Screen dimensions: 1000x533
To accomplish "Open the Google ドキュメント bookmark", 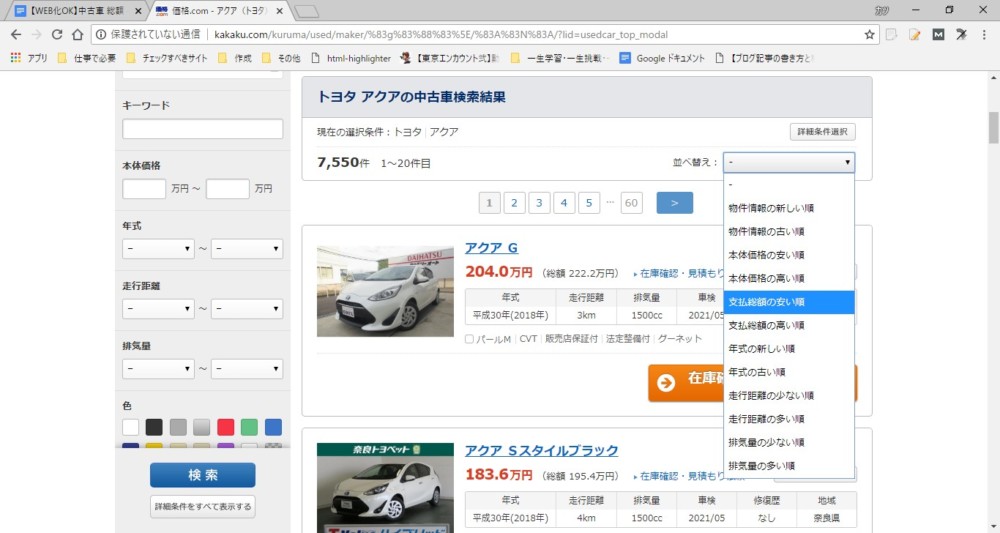I will [662, 58].
